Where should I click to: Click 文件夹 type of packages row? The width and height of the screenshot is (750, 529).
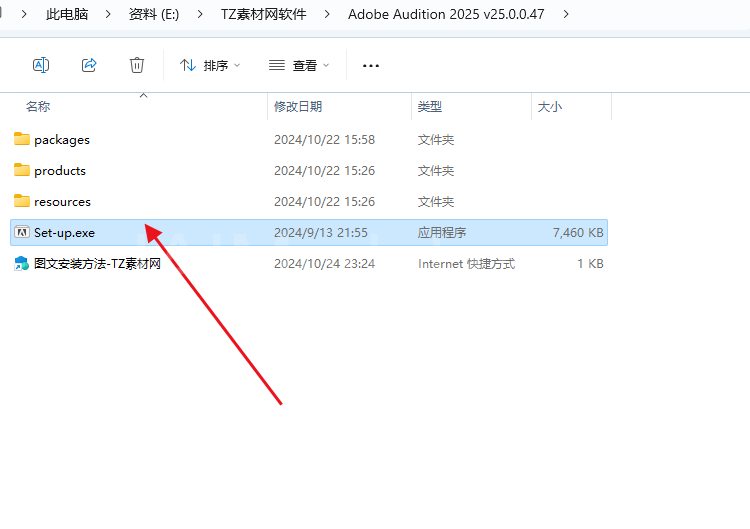(x=436, y=140)
